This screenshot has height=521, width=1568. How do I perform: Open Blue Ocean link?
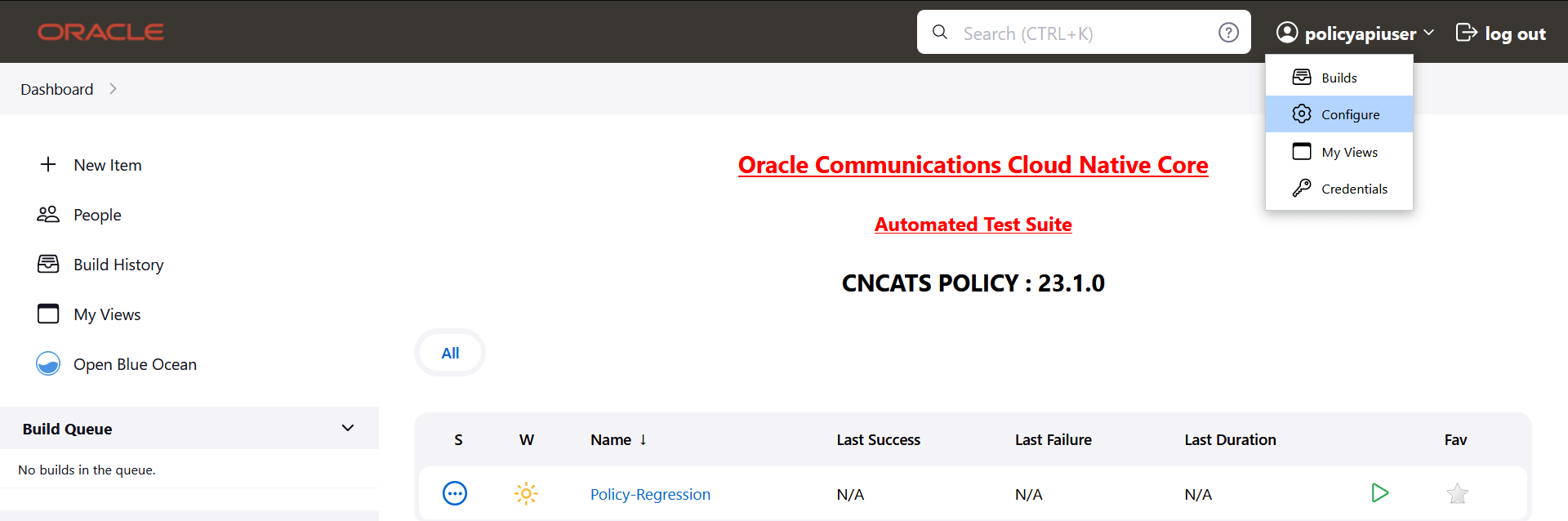[135, 364]
